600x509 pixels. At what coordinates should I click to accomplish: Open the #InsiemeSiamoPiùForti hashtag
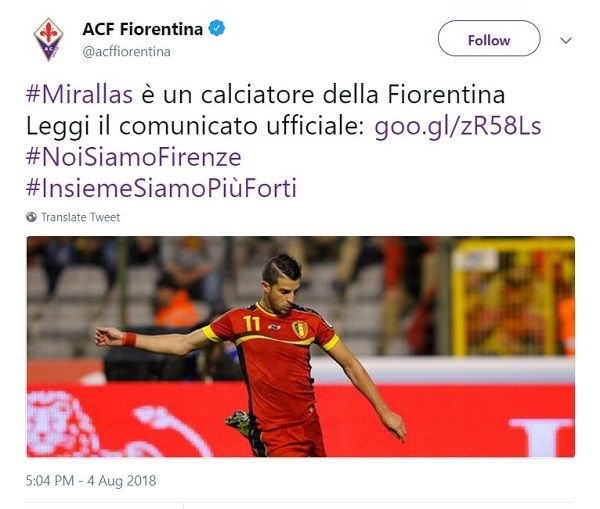click(161, 188)
